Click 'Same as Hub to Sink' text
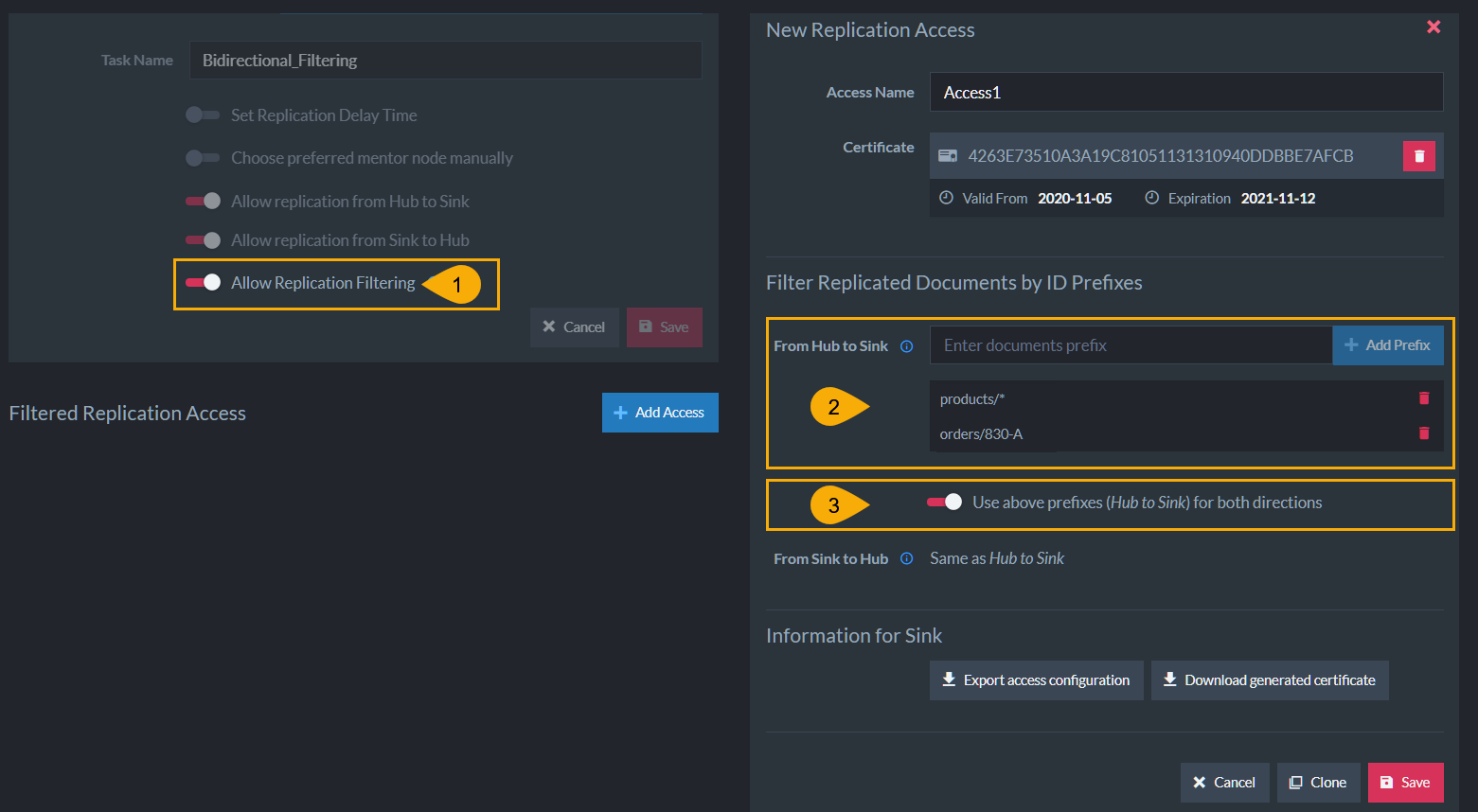Screen dimensions: 1478x812 [997, 558]
